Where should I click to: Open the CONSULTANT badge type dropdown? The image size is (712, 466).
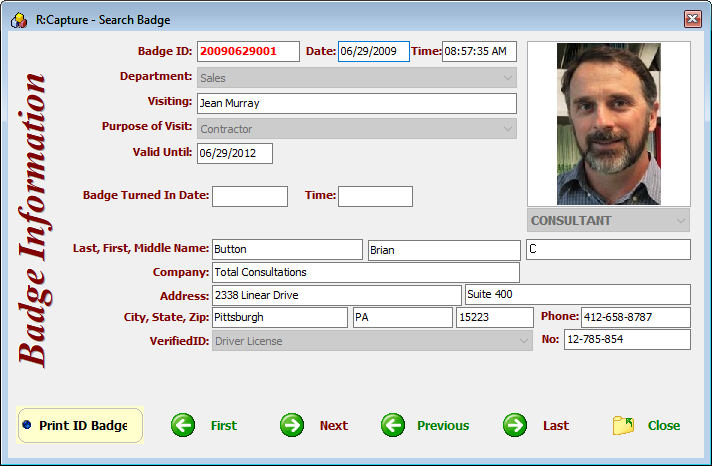(x=608, y=220)
